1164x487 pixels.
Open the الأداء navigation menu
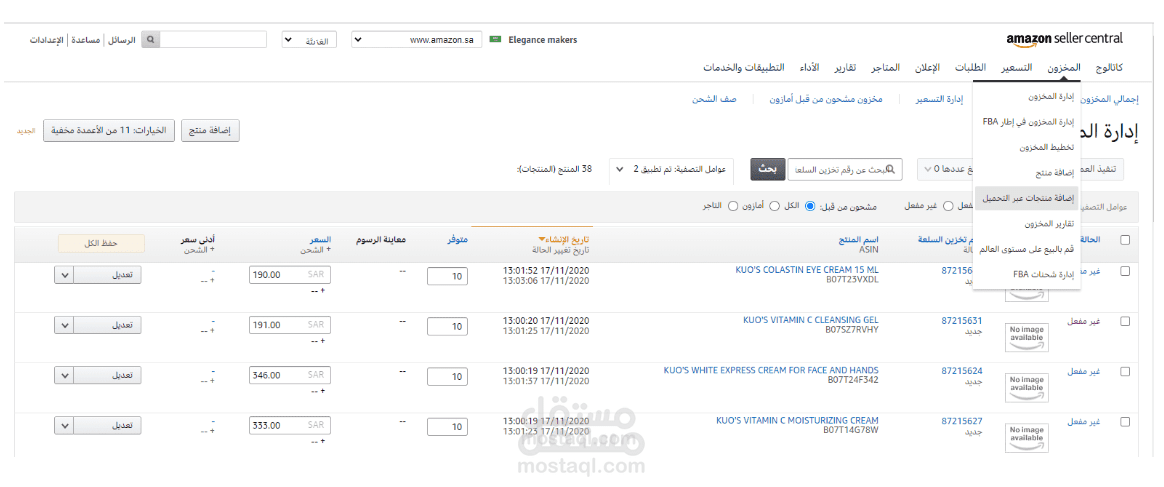point(808,68)
